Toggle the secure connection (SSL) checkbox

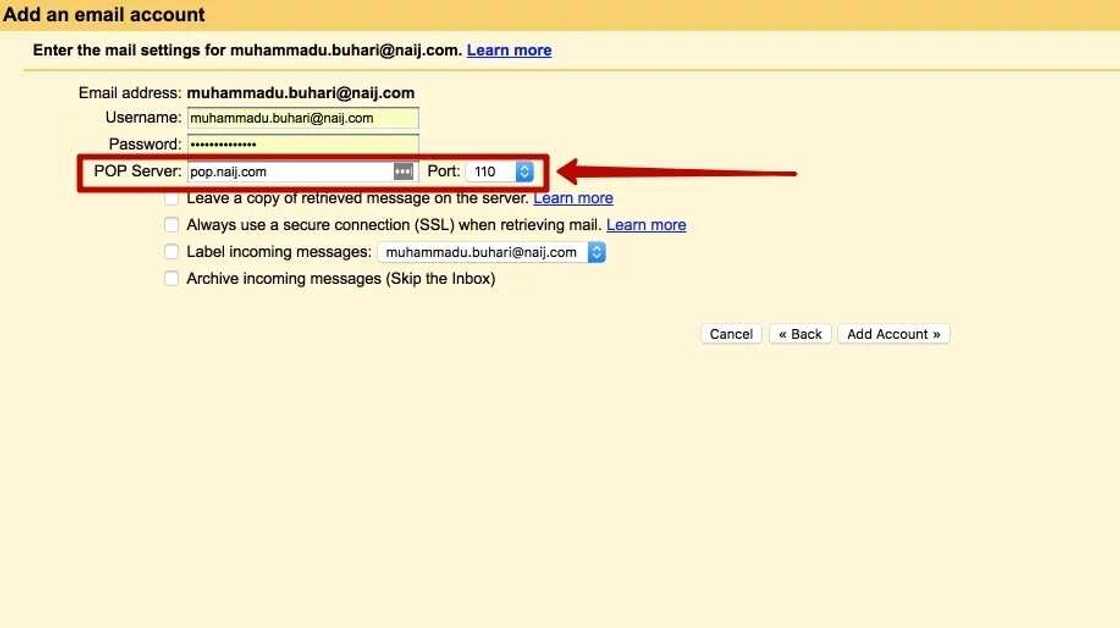coord(172,225)
